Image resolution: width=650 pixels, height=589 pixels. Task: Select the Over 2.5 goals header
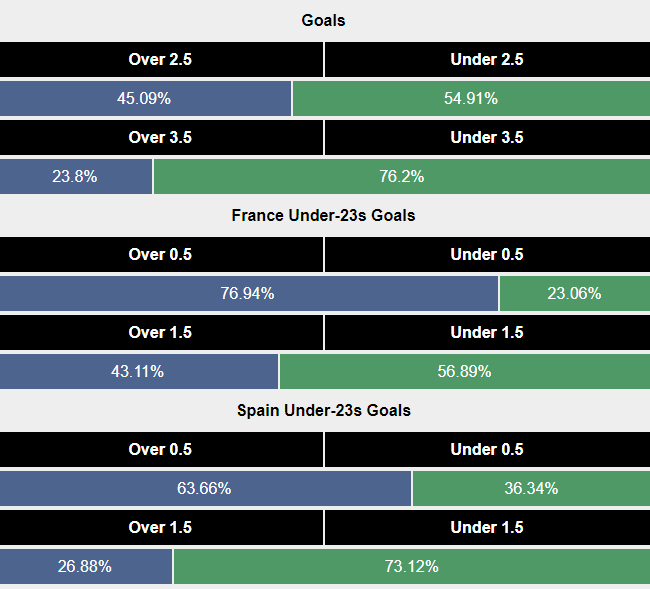[160, 59]
